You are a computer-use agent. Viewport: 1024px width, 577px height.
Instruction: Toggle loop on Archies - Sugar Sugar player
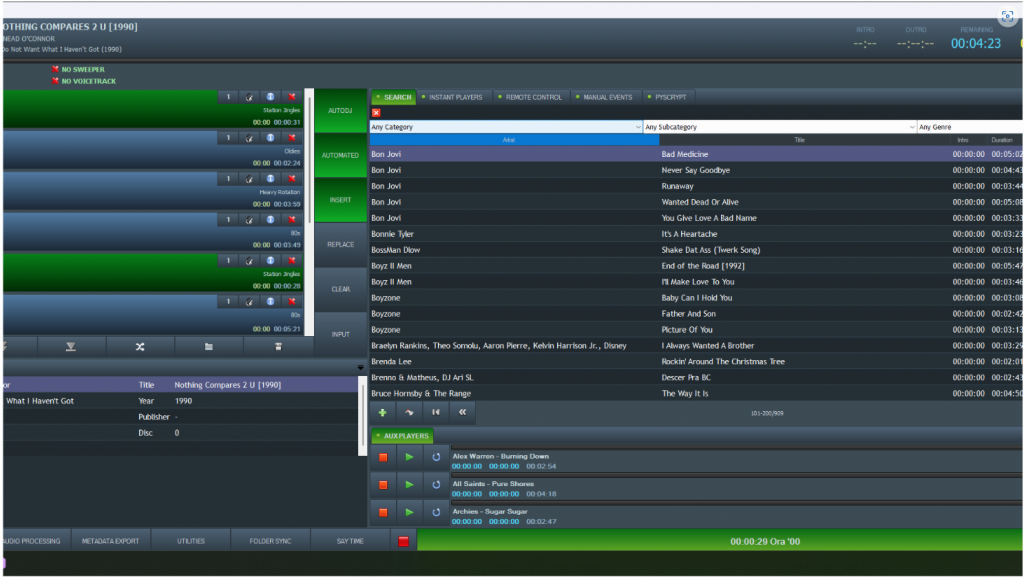point(436,512)
